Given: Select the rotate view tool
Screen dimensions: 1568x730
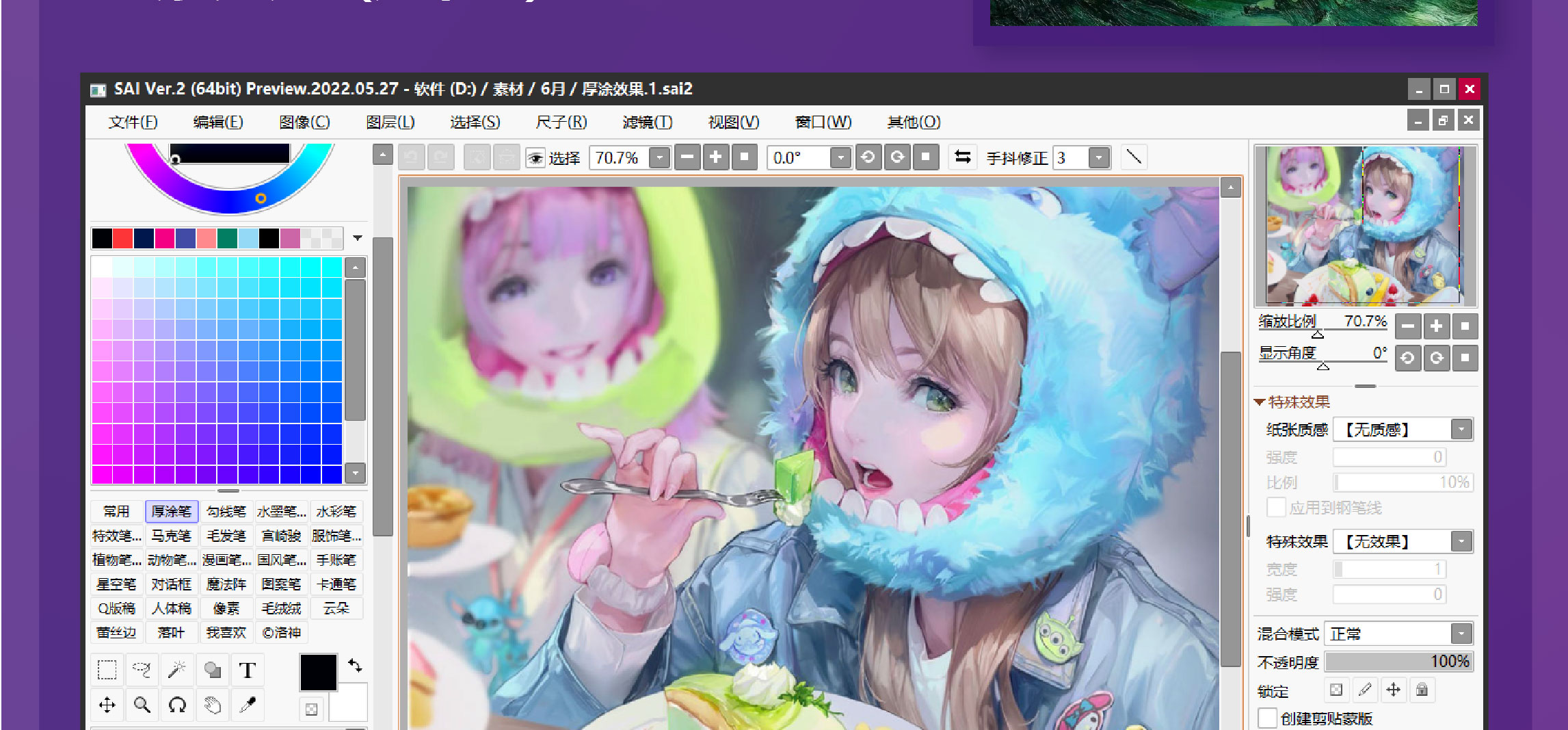Looking at the screenshot, I should [177, 705].
